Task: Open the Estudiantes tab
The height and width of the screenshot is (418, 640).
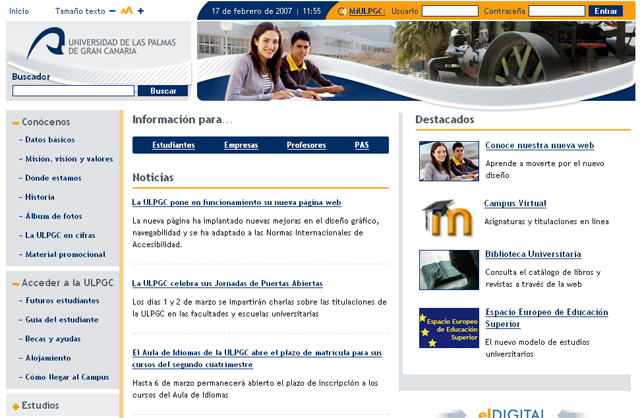Action: pyautogui.click(x=173, y=145)
